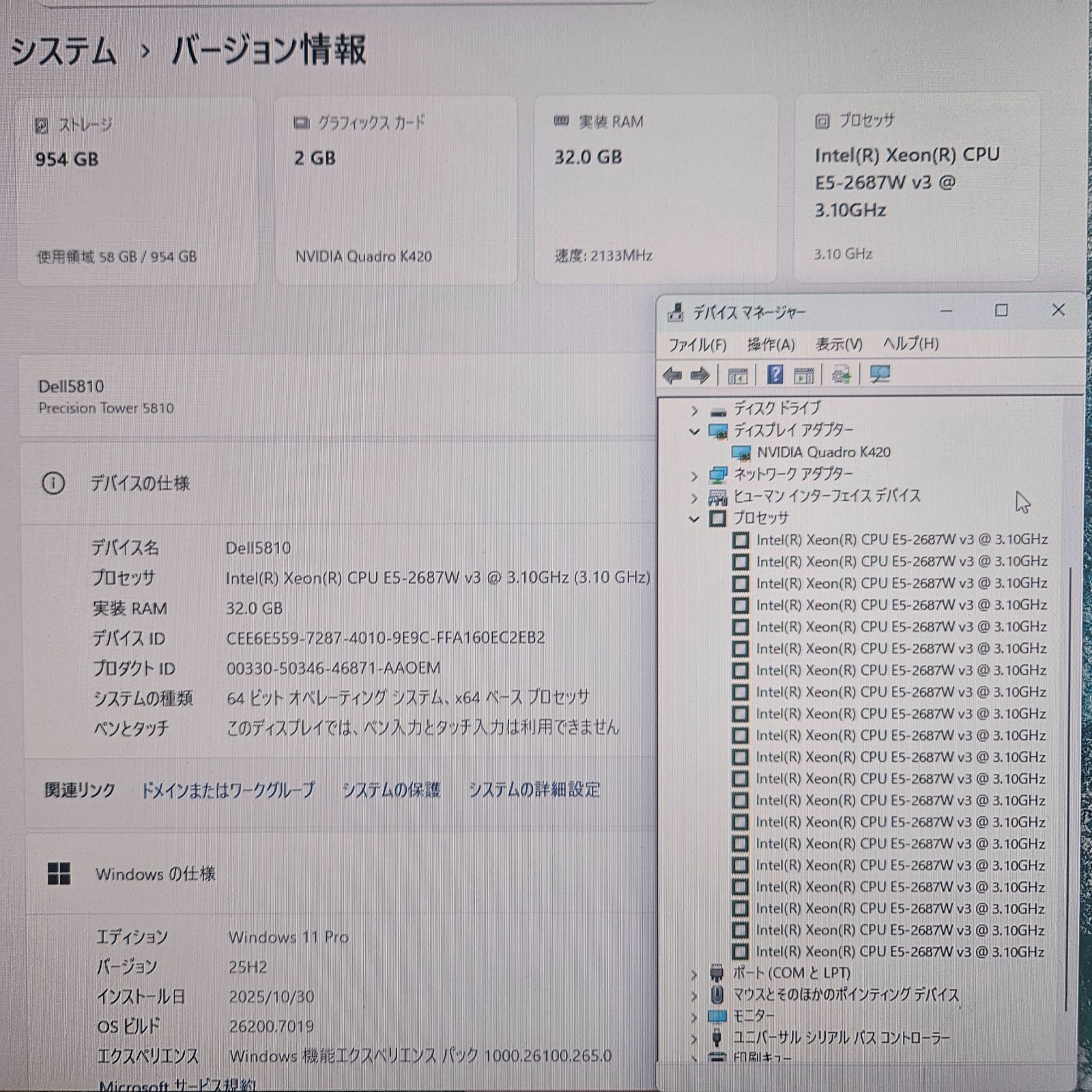Viewport: 1092px width, 1092px height.
Task: Click the show/hide action pane toolbar icon
Action: pos(804,375)
